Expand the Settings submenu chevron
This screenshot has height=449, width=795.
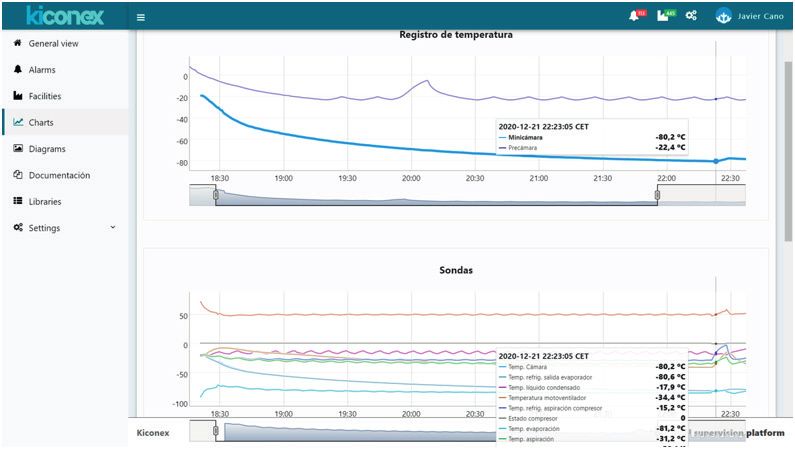tap(112, 228)
